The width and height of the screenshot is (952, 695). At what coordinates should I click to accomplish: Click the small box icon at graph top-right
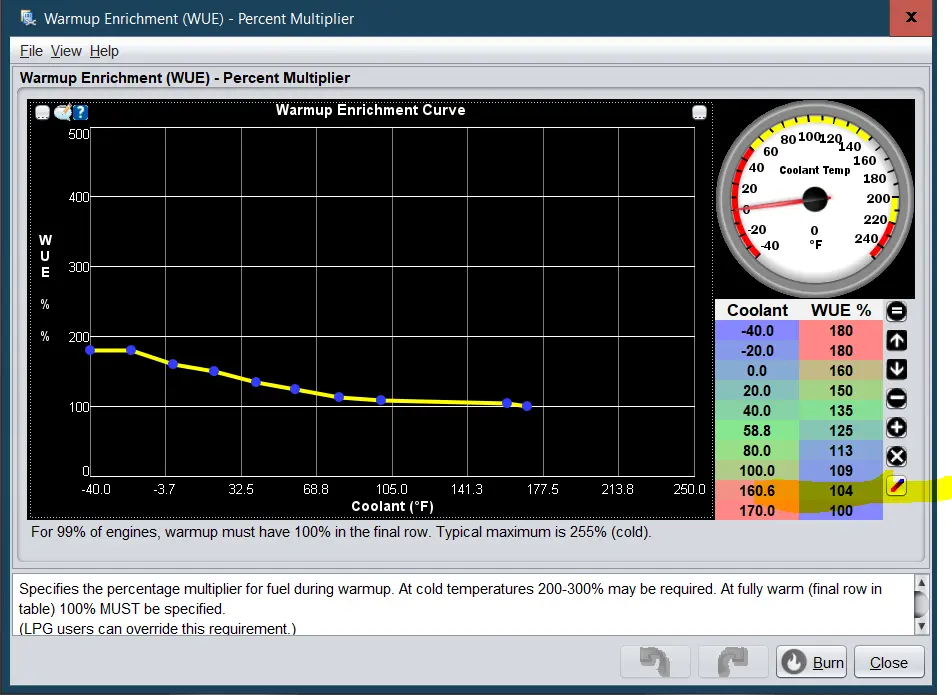699,113
